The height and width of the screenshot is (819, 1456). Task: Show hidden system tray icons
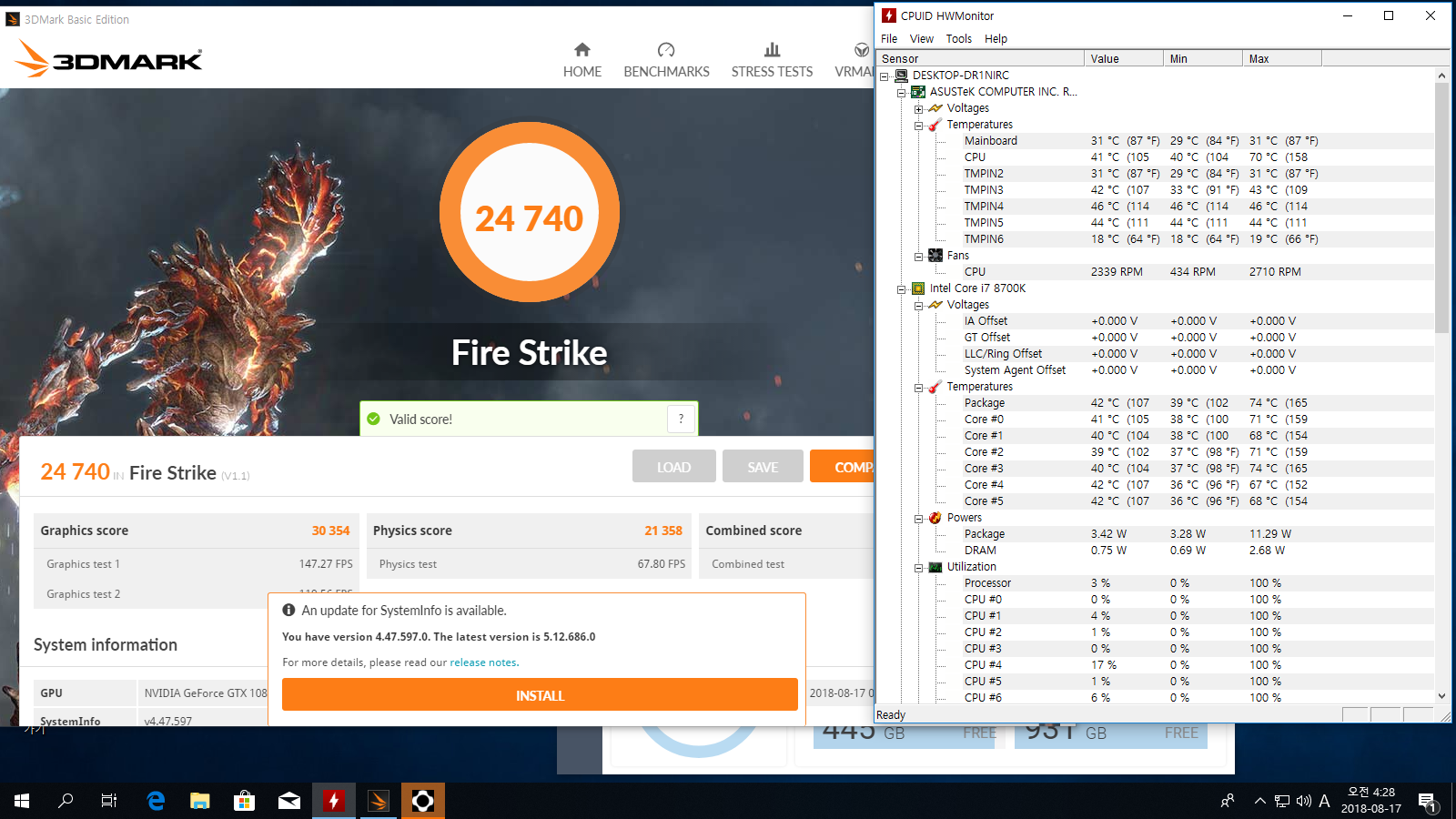[1260, 801]
